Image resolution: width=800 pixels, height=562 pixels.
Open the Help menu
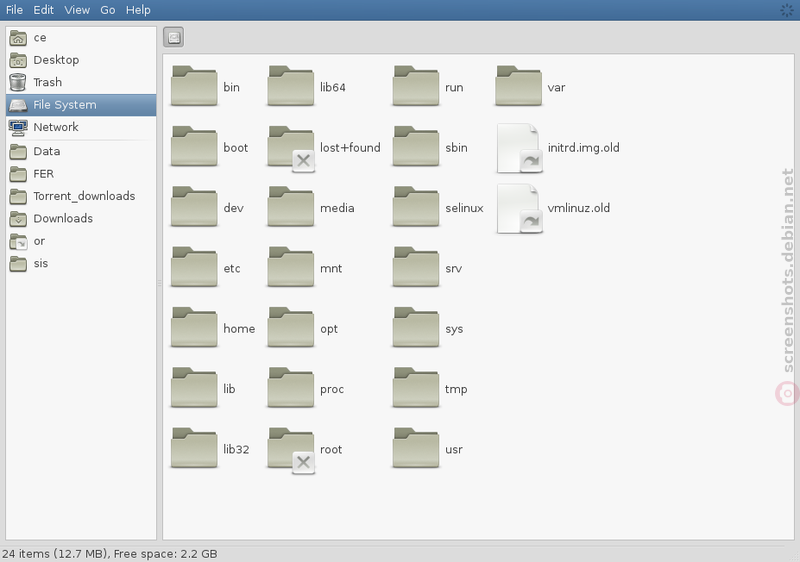[x=138, y=10]
